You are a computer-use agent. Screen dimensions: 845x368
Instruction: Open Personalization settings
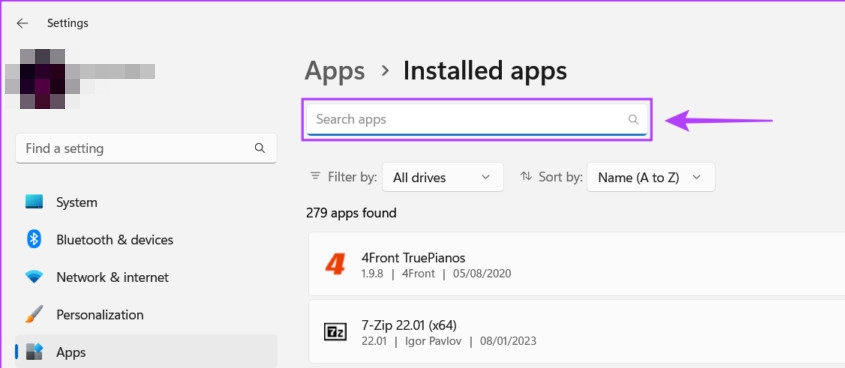(x=146, y=315)
